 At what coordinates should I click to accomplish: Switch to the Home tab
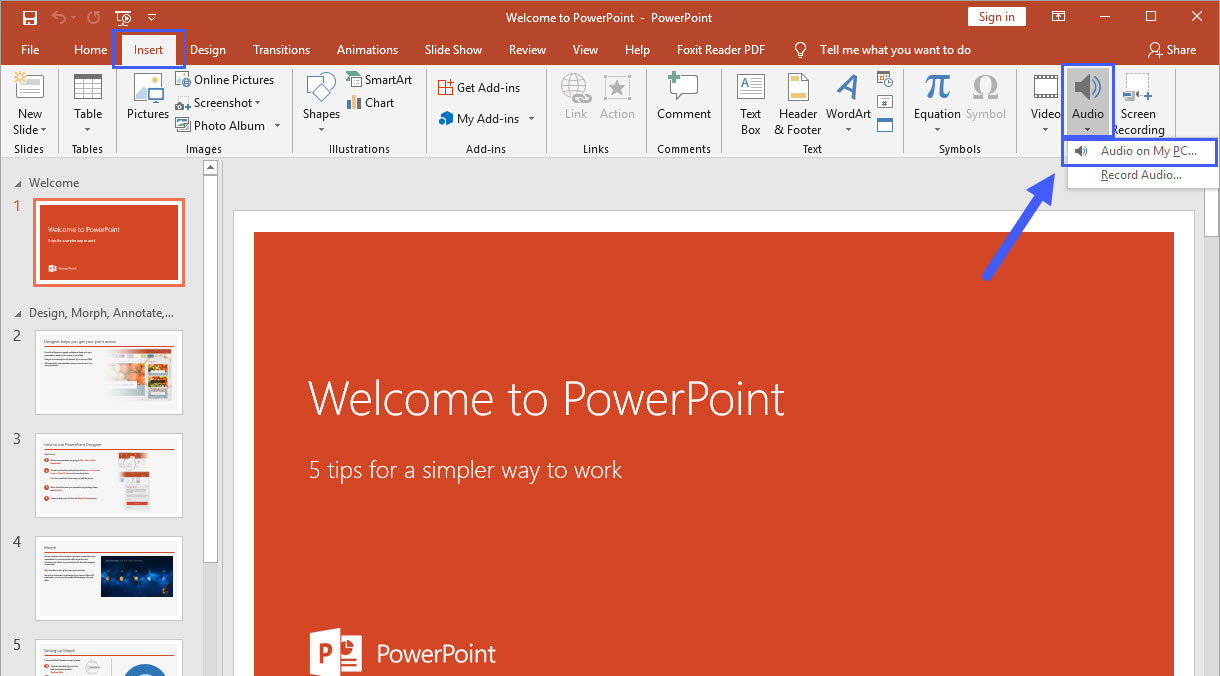tap(90, 50)
